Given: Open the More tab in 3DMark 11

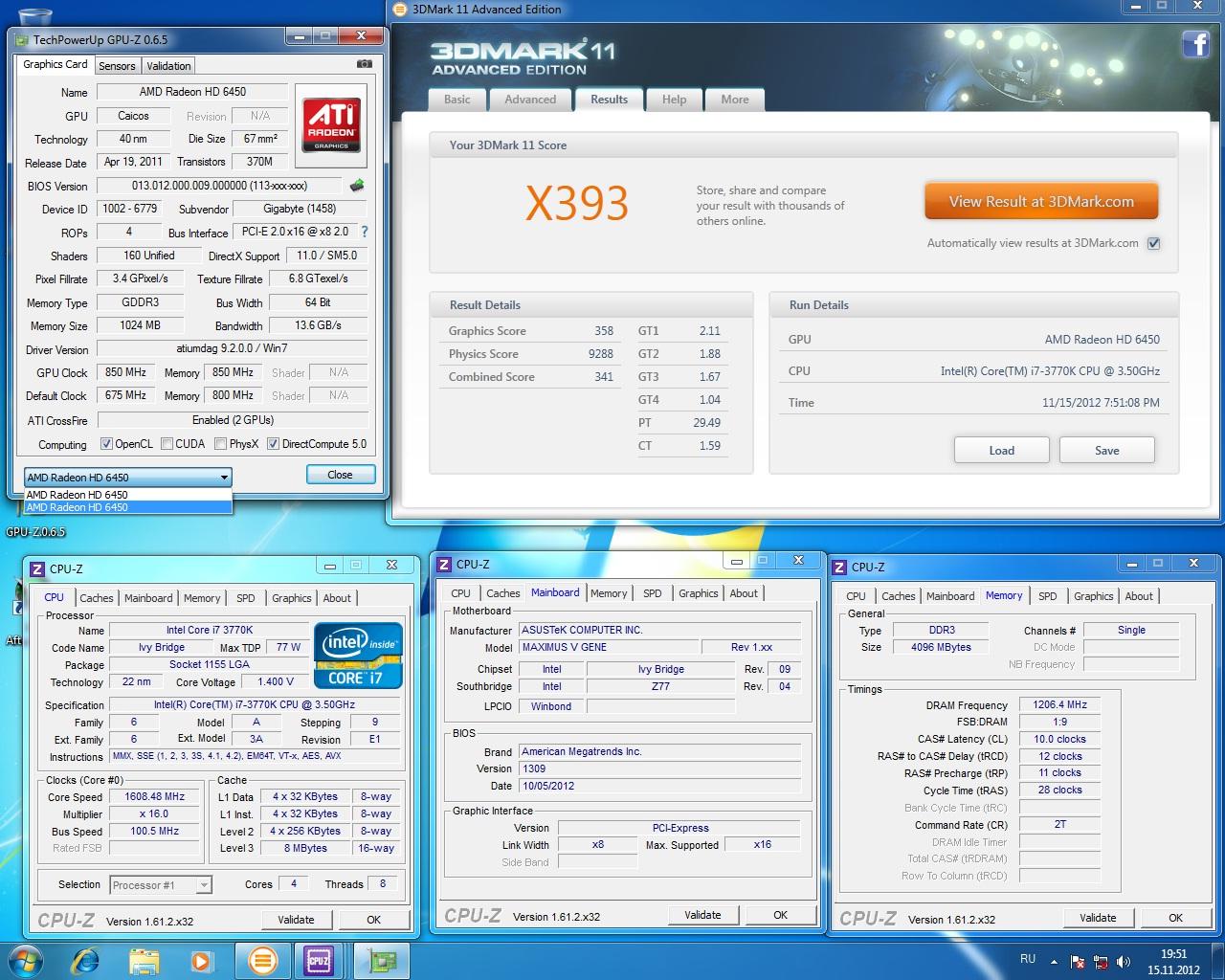Looking at the screenshot, I should [735, 100].
